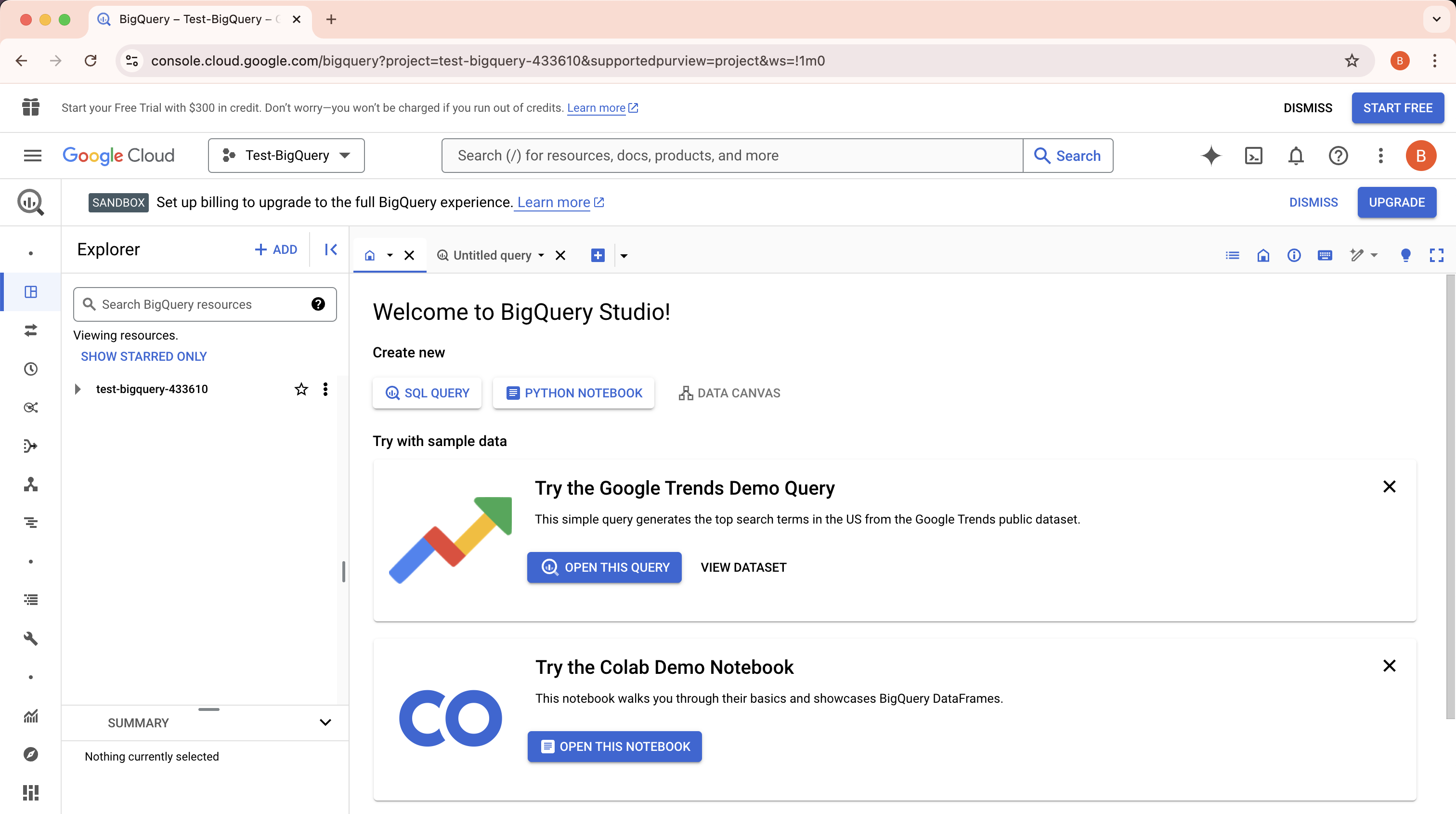Open the account avatar B in Cloud header

coord(1421,156)
